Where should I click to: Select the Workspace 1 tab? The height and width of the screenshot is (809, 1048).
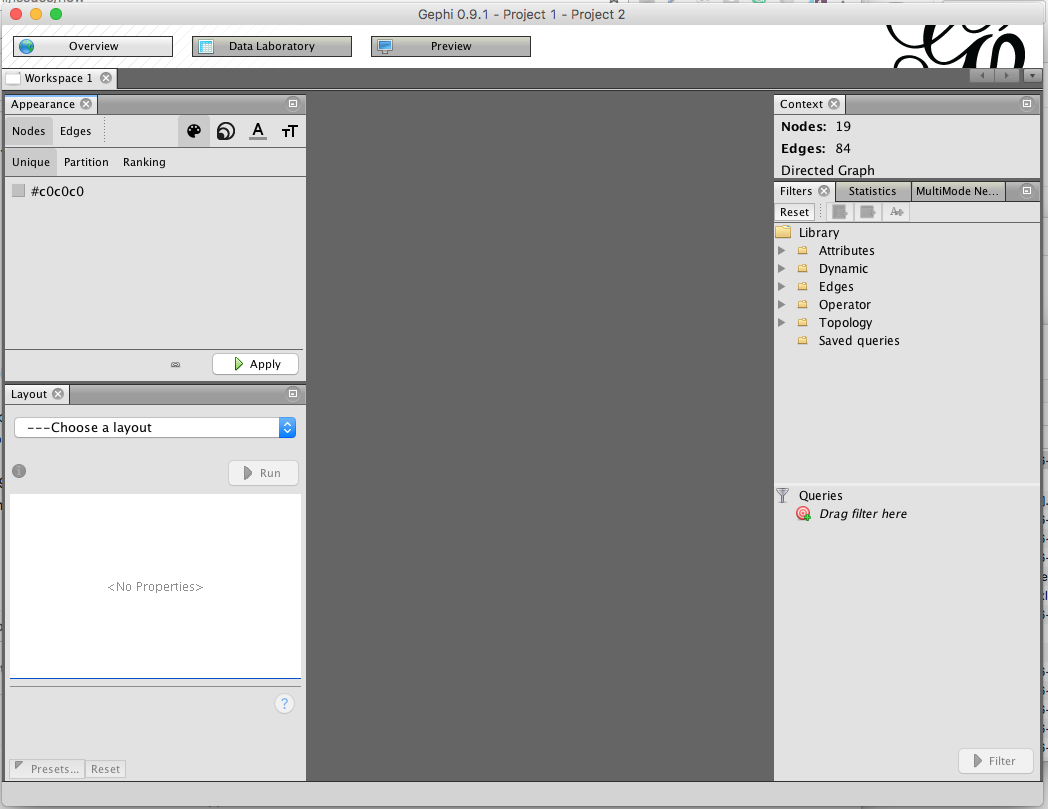click(53, 77)
